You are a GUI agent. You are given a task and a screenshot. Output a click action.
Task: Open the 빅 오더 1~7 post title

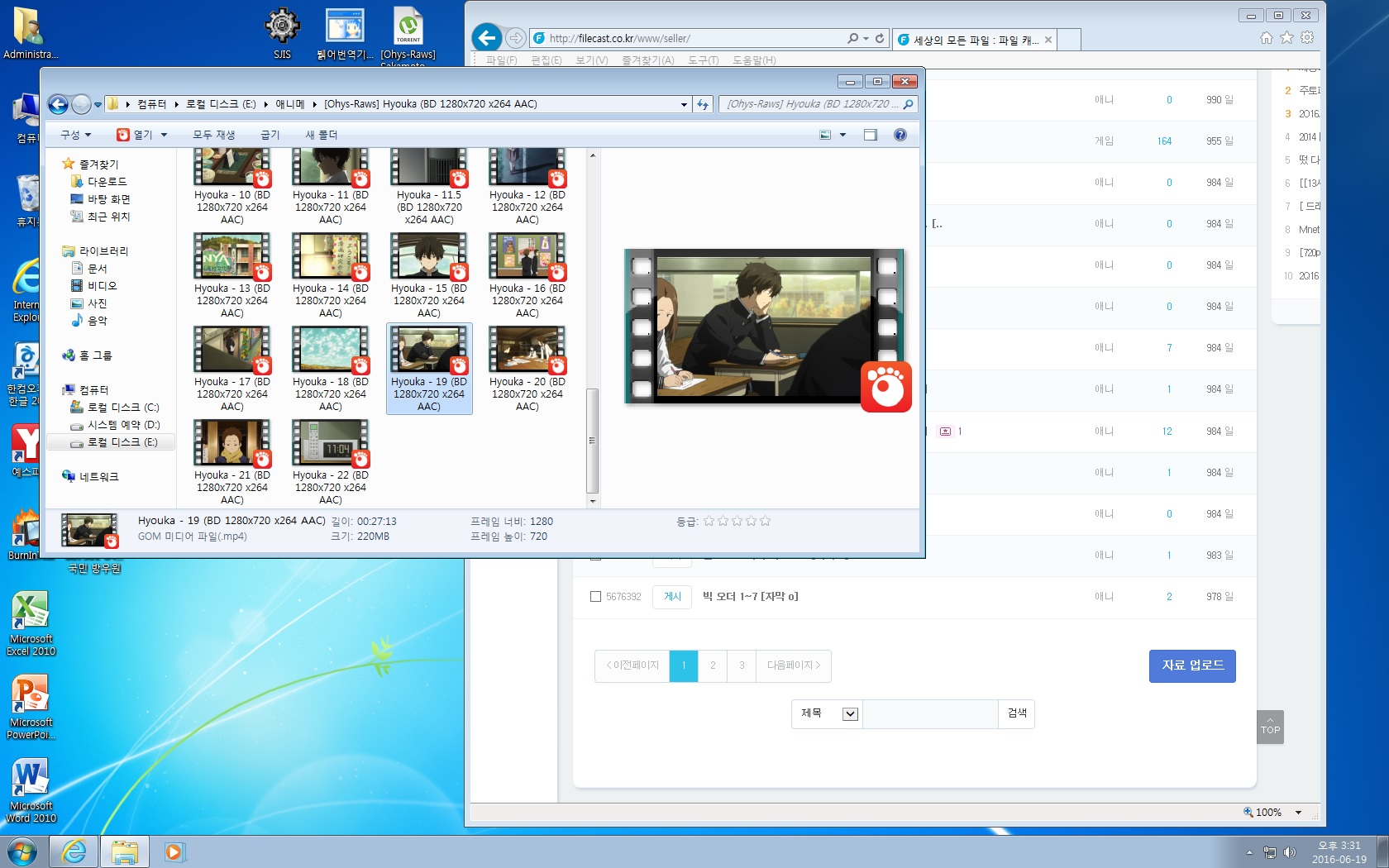pyautogui.click(x=751, y=597)
